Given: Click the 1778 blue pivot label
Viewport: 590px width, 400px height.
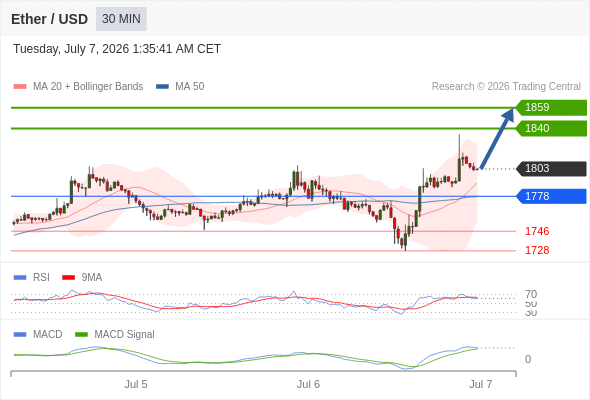Looking at the screenshot, I should pos(551,196).
